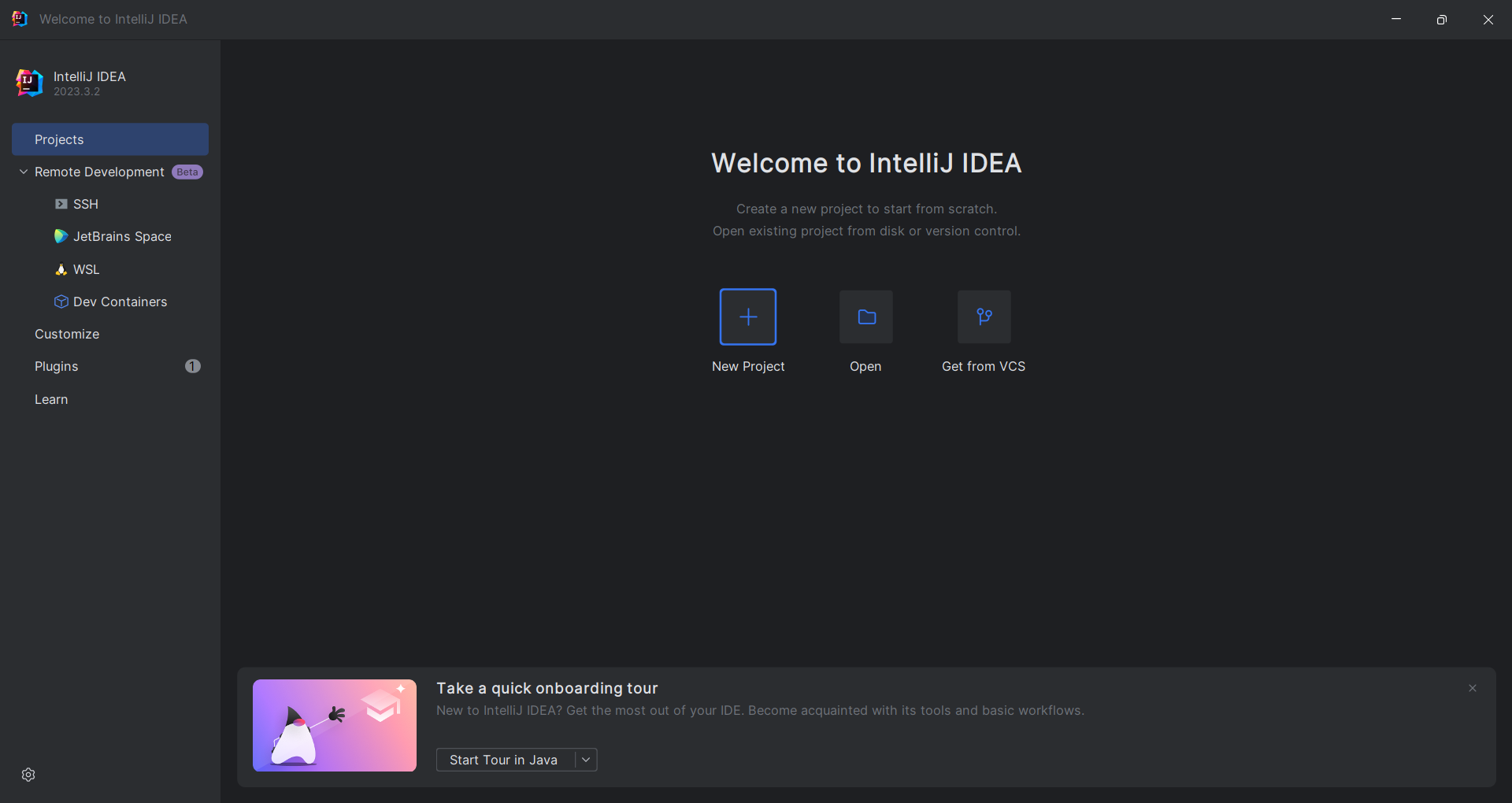
Task: Collapse the Remote Development section
Action: coord(24,172)
